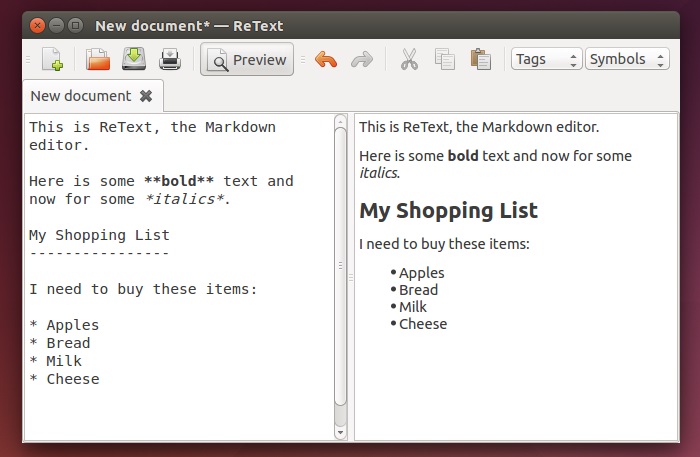Click the "* Milk" line in the editor

(55, 361)
